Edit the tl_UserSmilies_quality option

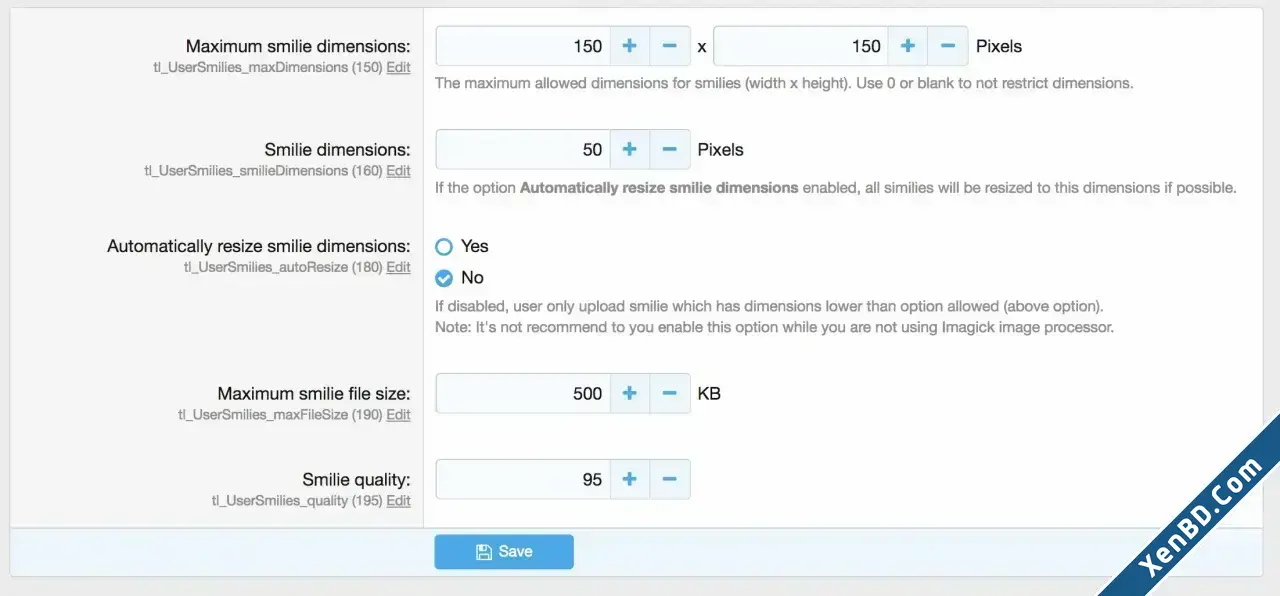[398, 501]
